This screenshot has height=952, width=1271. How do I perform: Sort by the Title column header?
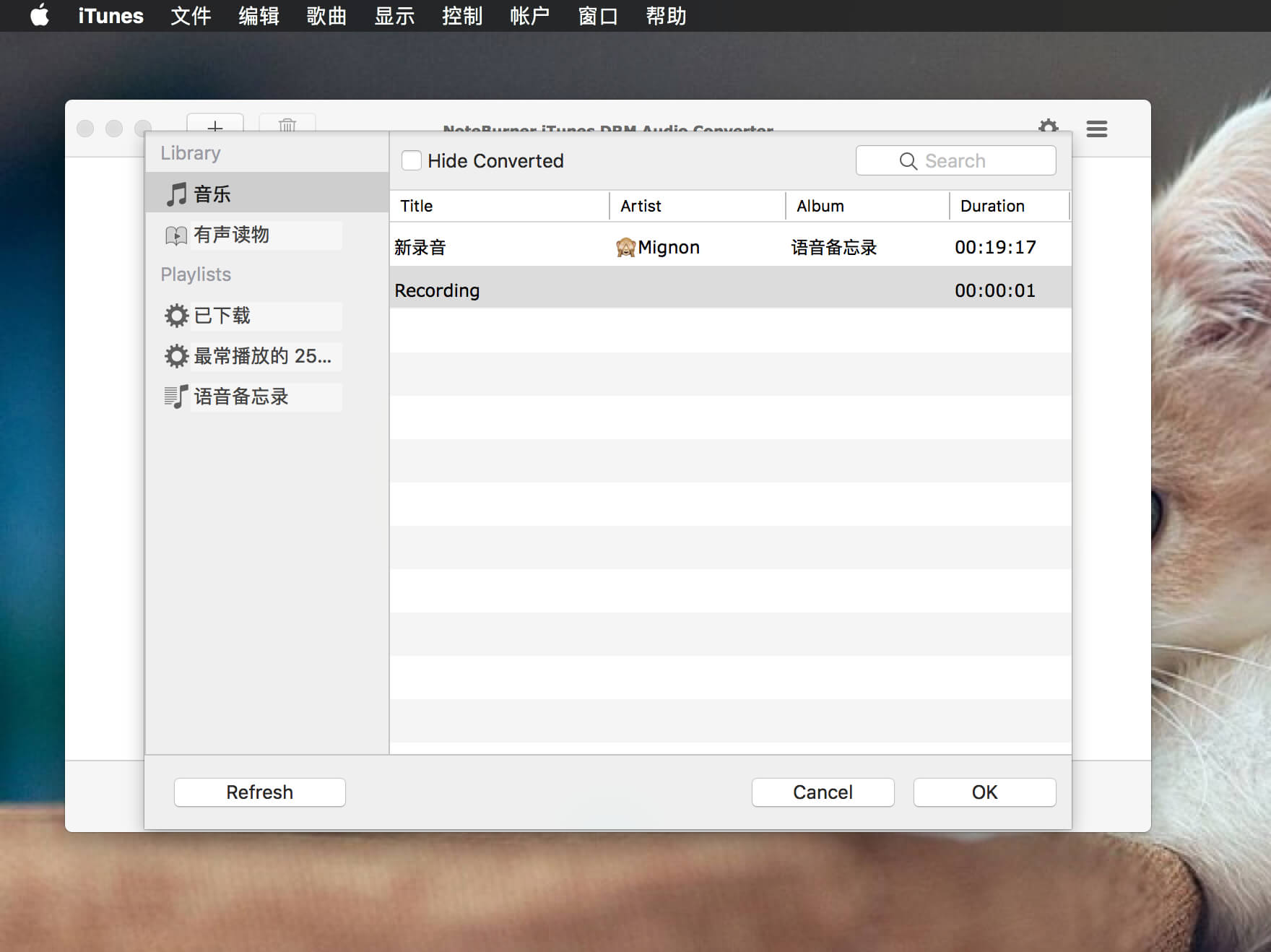tap(500, 206)
